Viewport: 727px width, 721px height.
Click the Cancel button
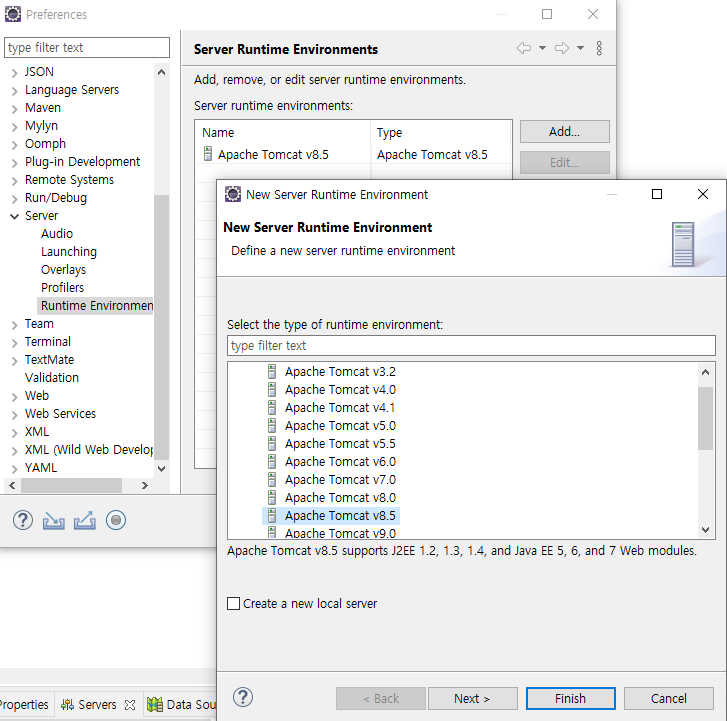669,698
